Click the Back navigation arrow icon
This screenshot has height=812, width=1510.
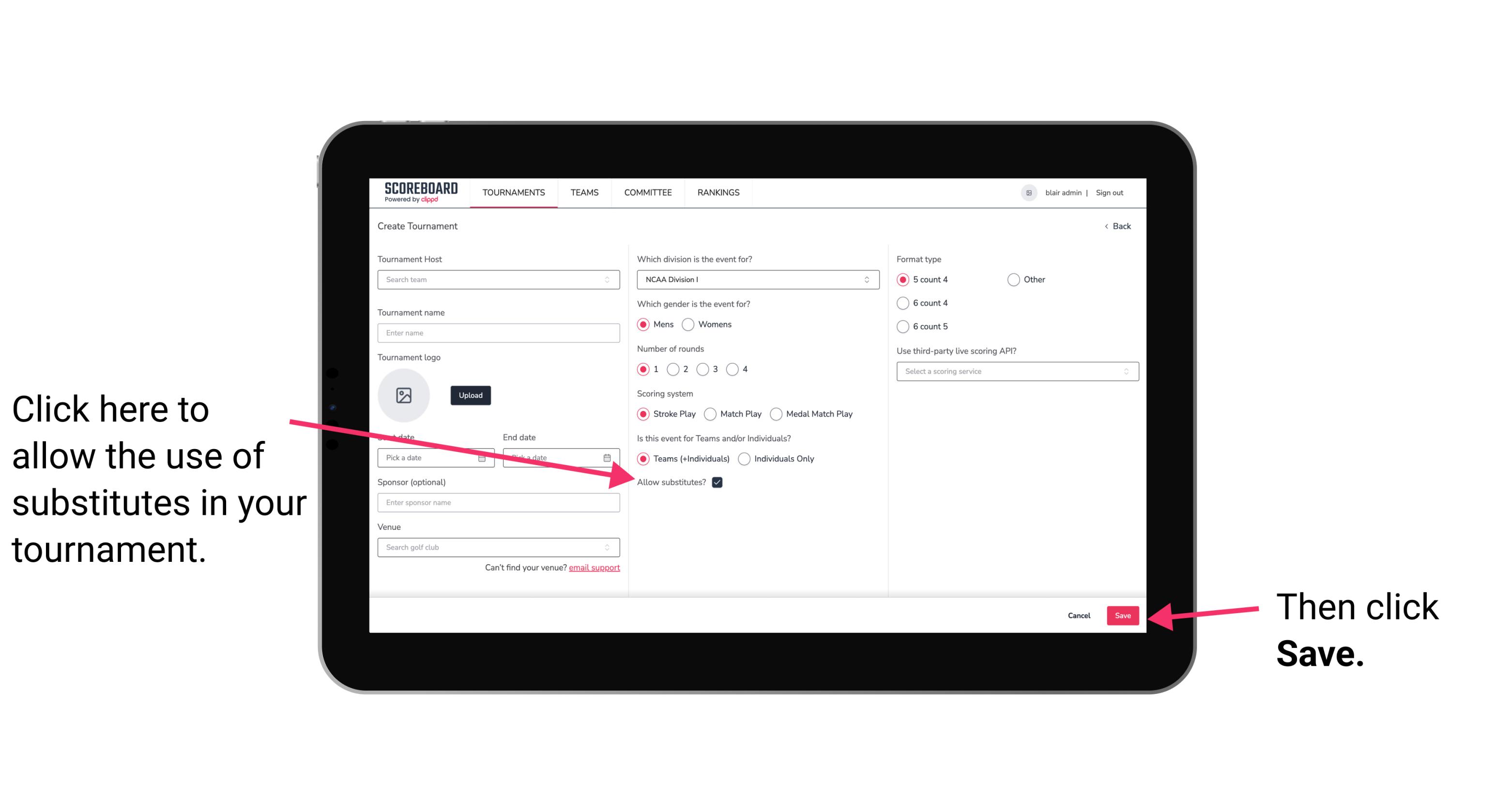click(x=1107, y=226)
